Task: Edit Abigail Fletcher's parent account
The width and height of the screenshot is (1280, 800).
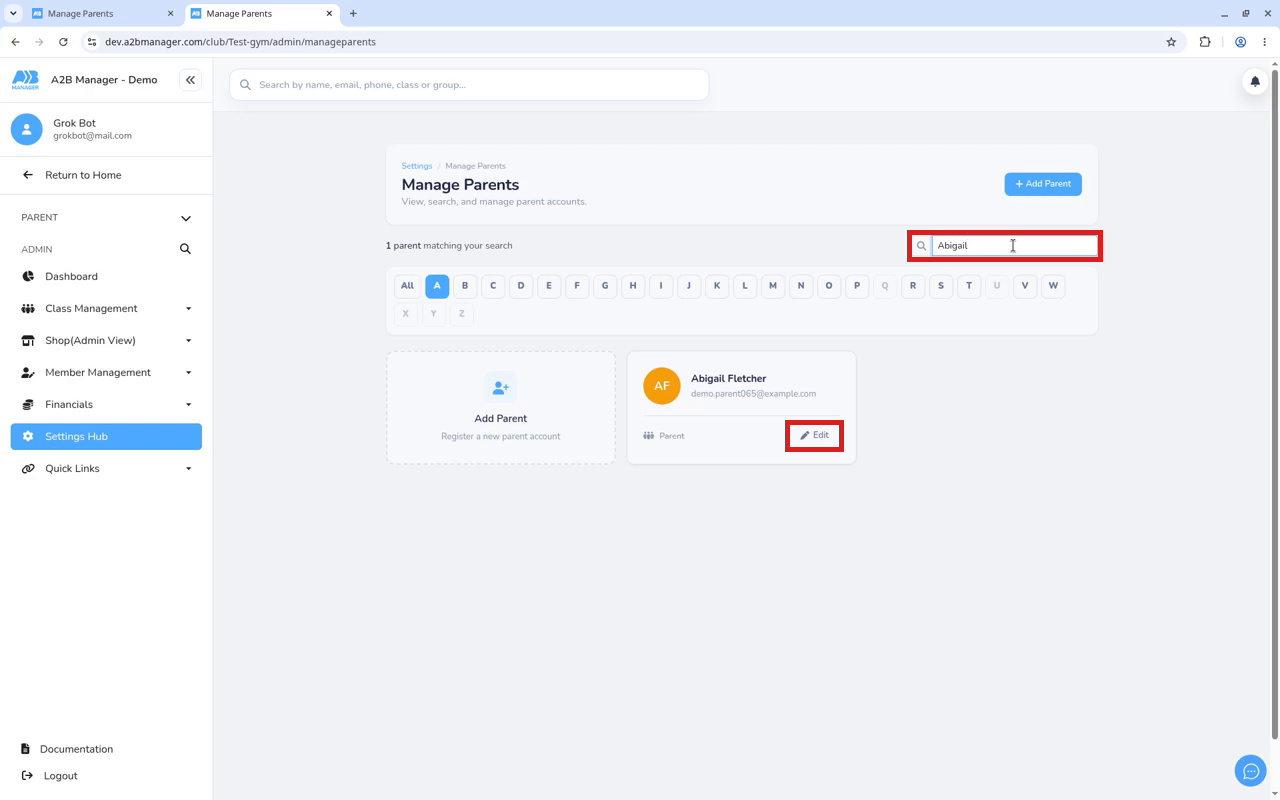Action: [815, 436]
